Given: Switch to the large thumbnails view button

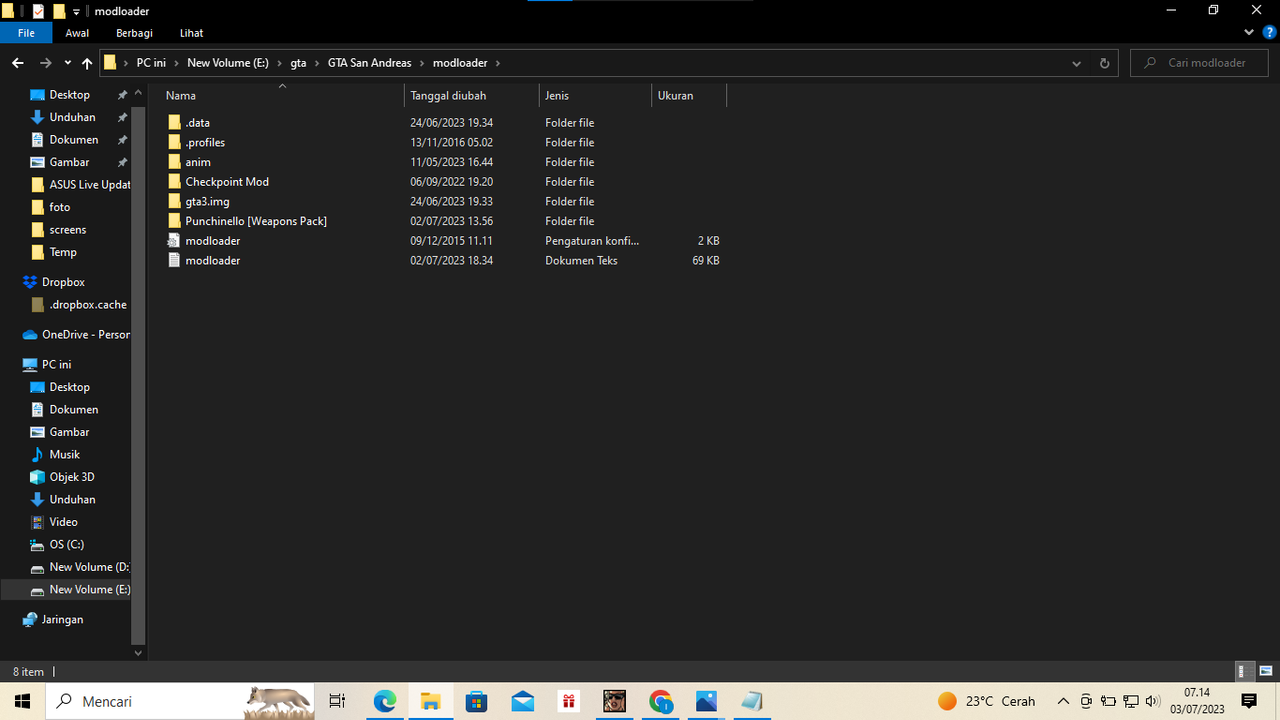Looking at the screenshot, I should click(1265, 671).
